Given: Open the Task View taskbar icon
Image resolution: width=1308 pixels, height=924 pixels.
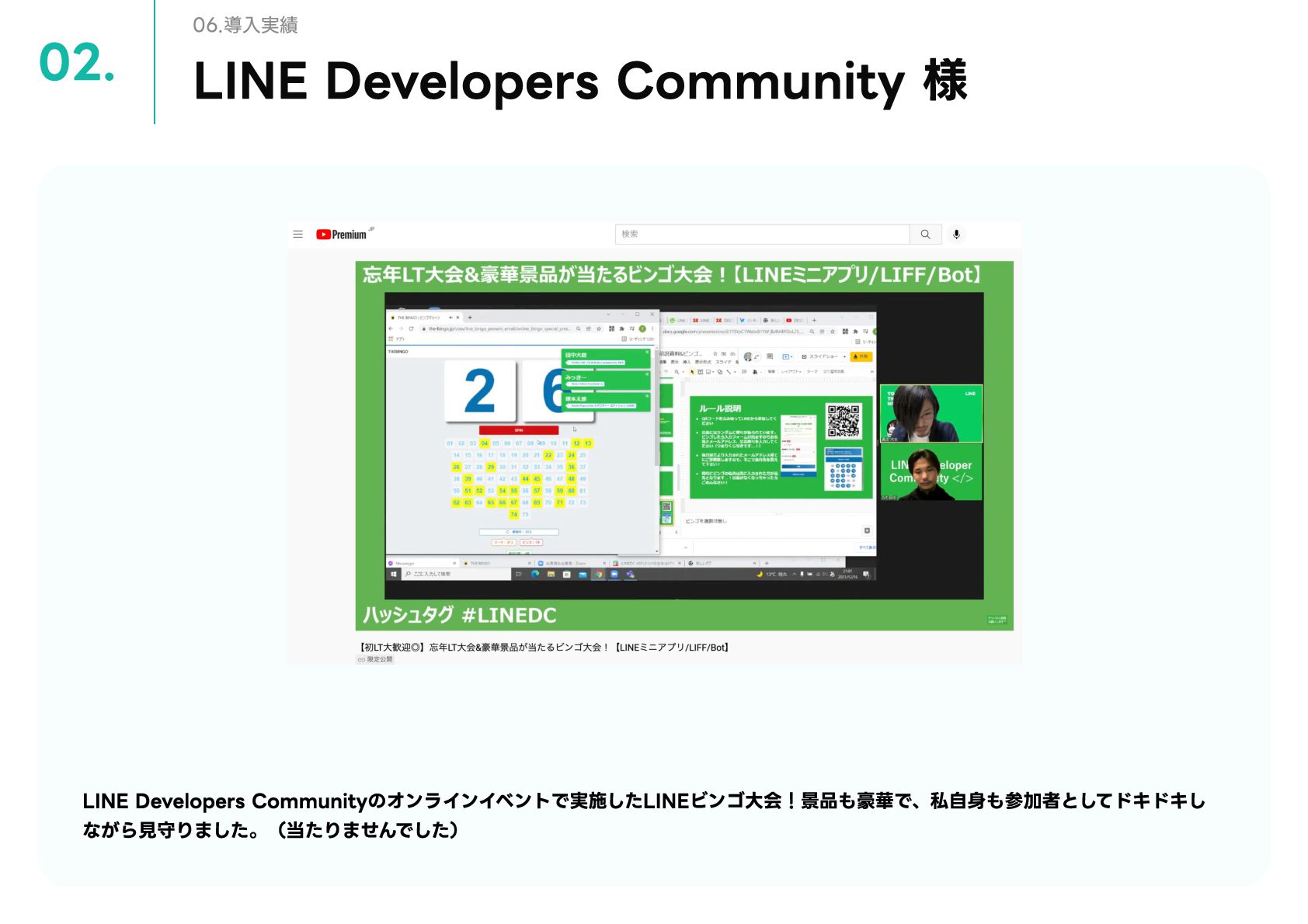Looking at the screenshot, I should [x=519, y=574].
